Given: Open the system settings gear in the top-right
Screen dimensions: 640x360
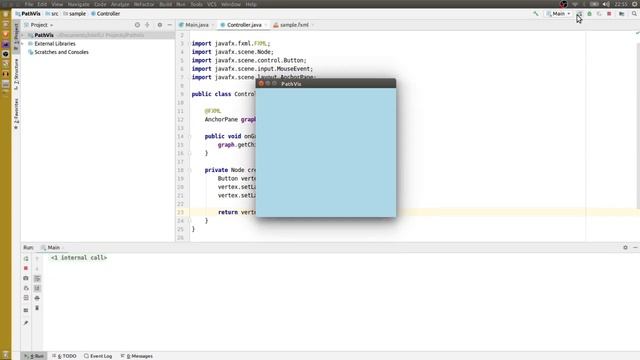Looking at the screenshot, I should (635, 4).
